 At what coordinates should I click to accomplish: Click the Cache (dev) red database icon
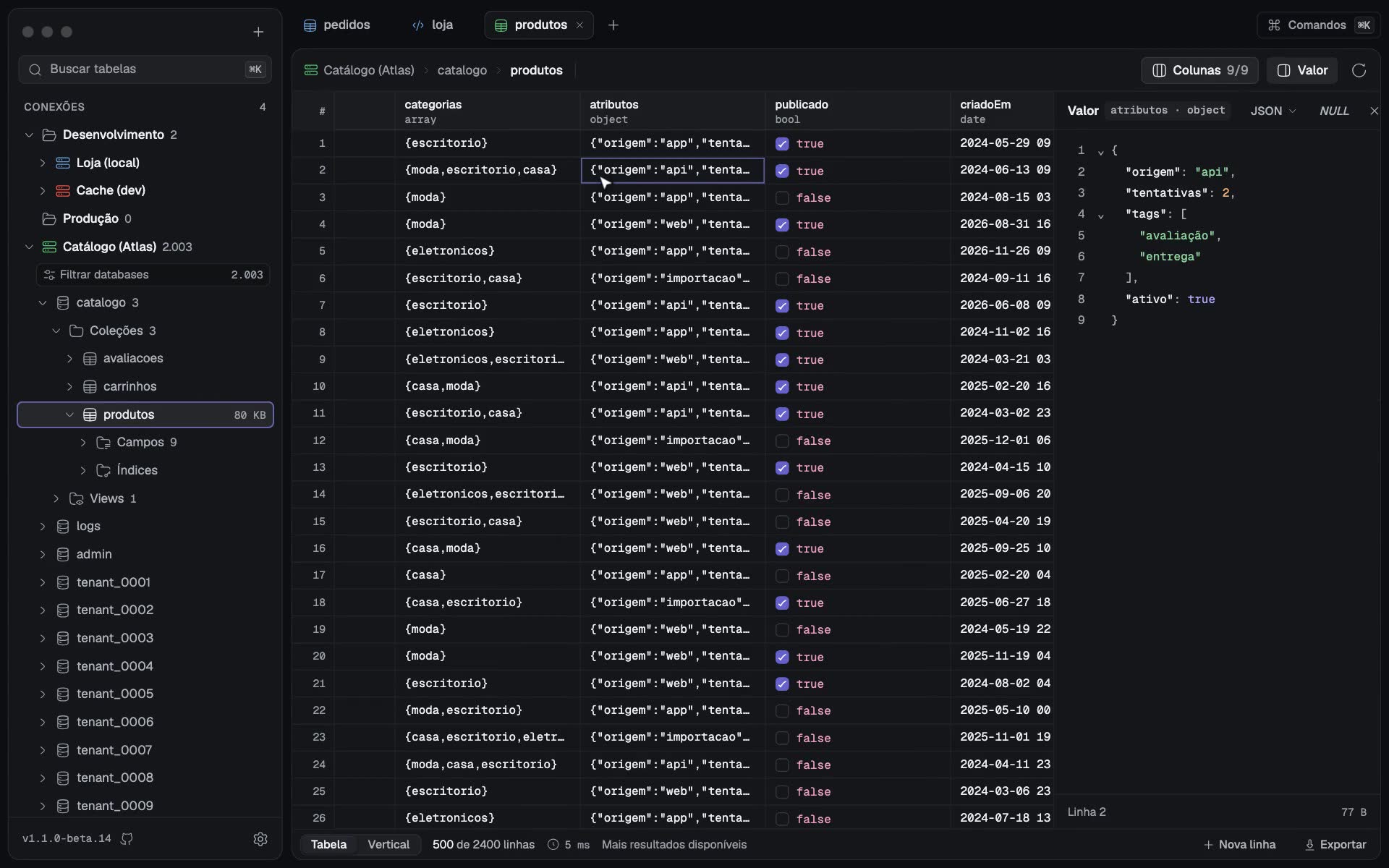63,191
